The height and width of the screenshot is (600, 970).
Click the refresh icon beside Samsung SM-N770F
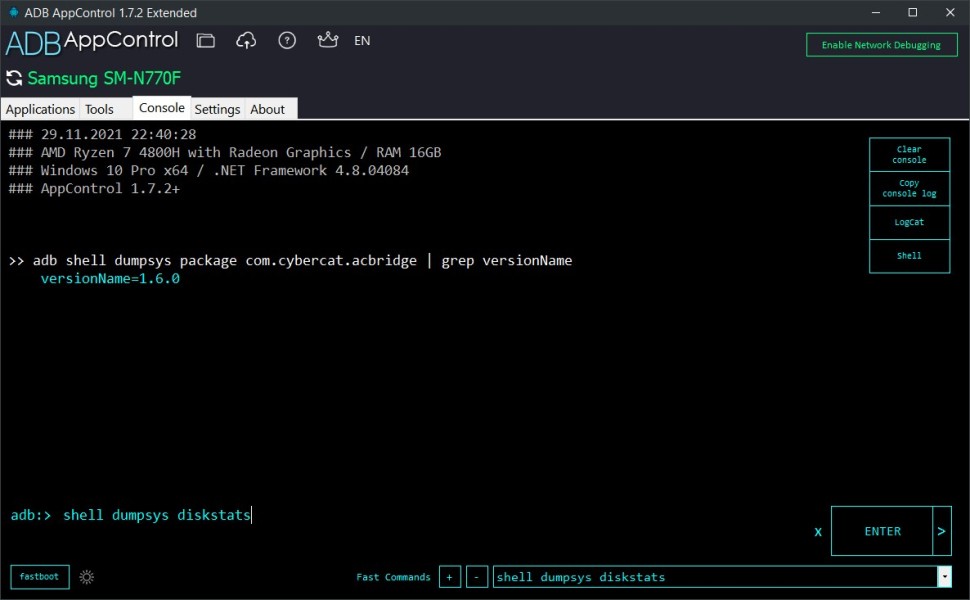(14, 78)
